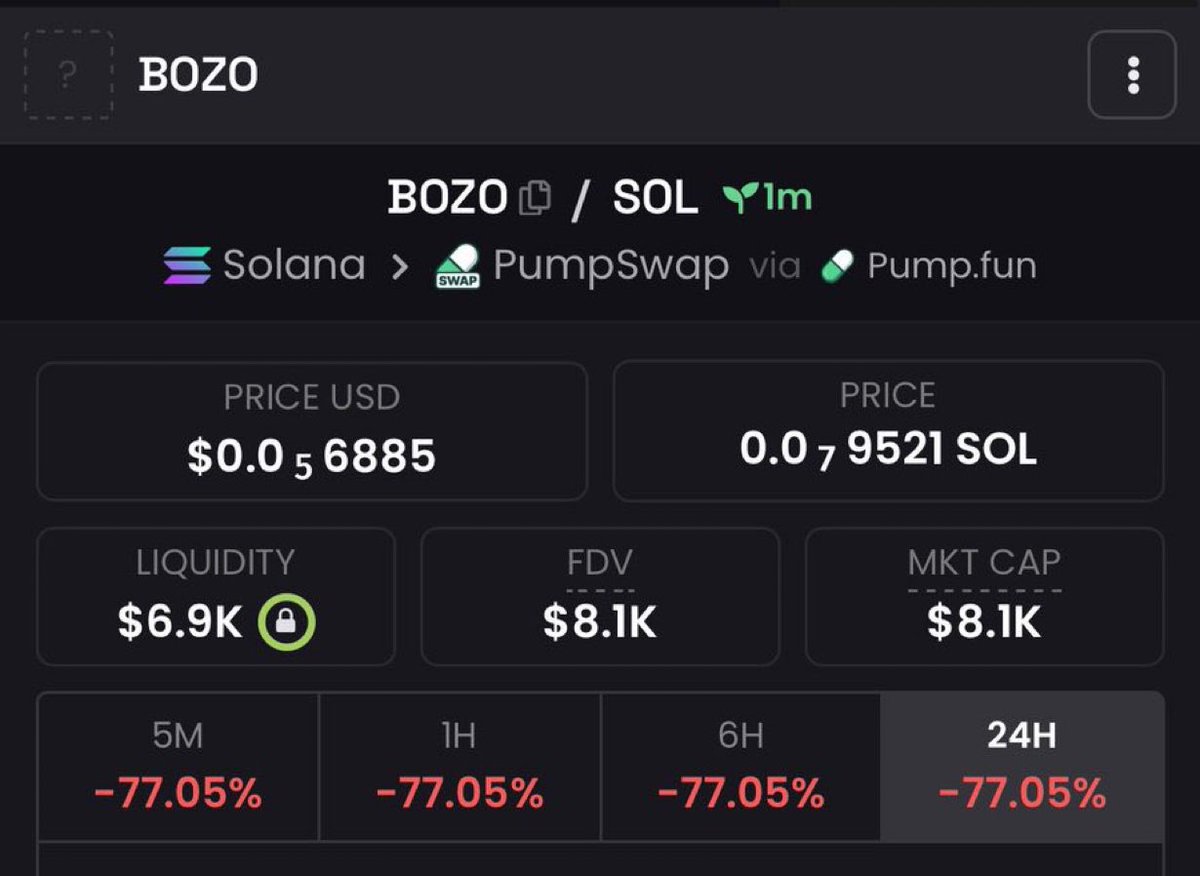Click the PRICE USD box
Image resolution: width=1200 pixels, height=876 pixels.
(x=311, y=431)
